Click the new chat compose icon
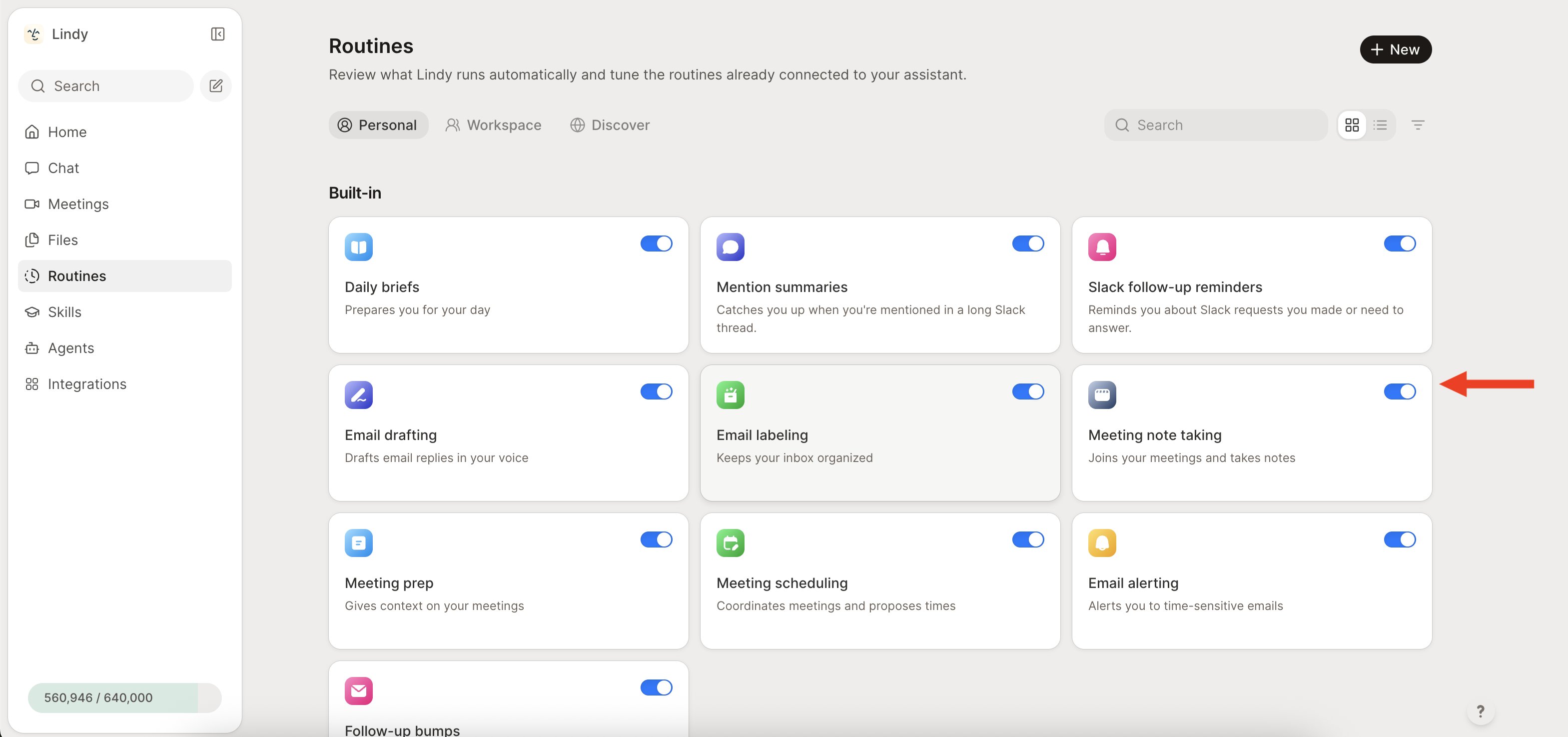This screenshot has height=737, width=1568. pos(215,86)
